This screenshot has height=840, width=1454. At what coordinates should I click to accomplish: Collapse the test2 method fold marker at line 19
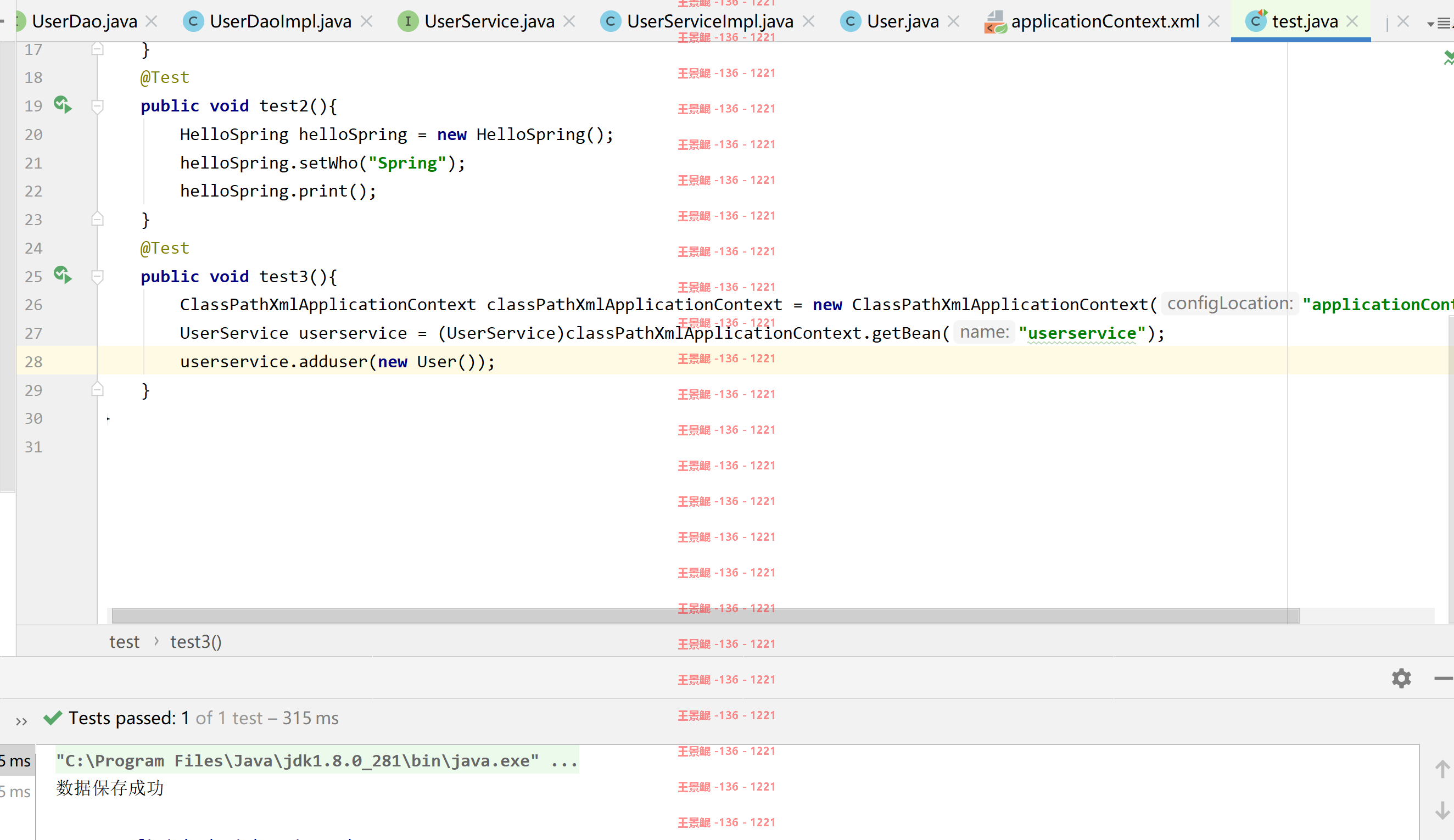pos(98,106)
